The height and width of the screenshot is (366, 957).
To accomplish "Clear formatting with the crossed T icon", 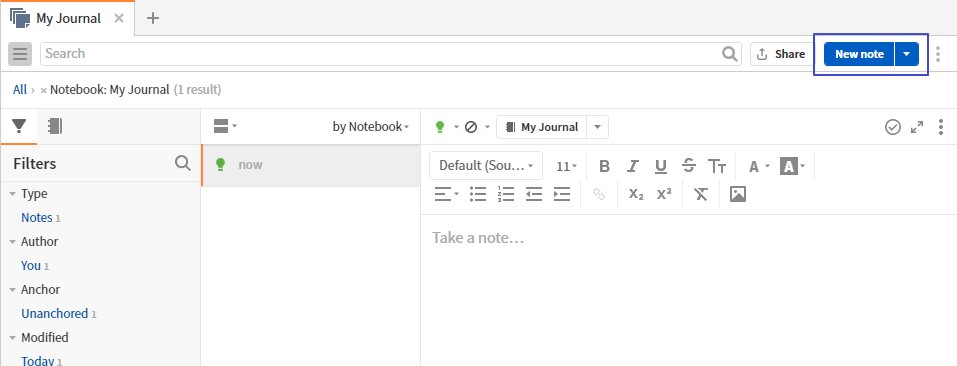I will (x=701, y=194).
